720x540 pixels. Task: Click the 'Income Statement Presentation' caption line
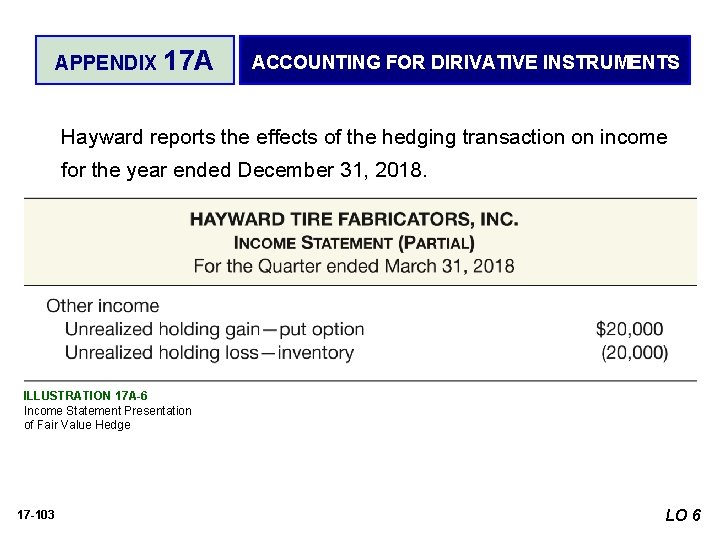coord(107,410)
